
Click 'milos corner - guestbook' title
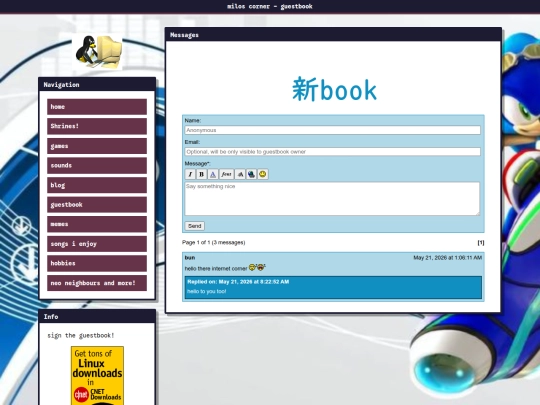pos(270,6)
